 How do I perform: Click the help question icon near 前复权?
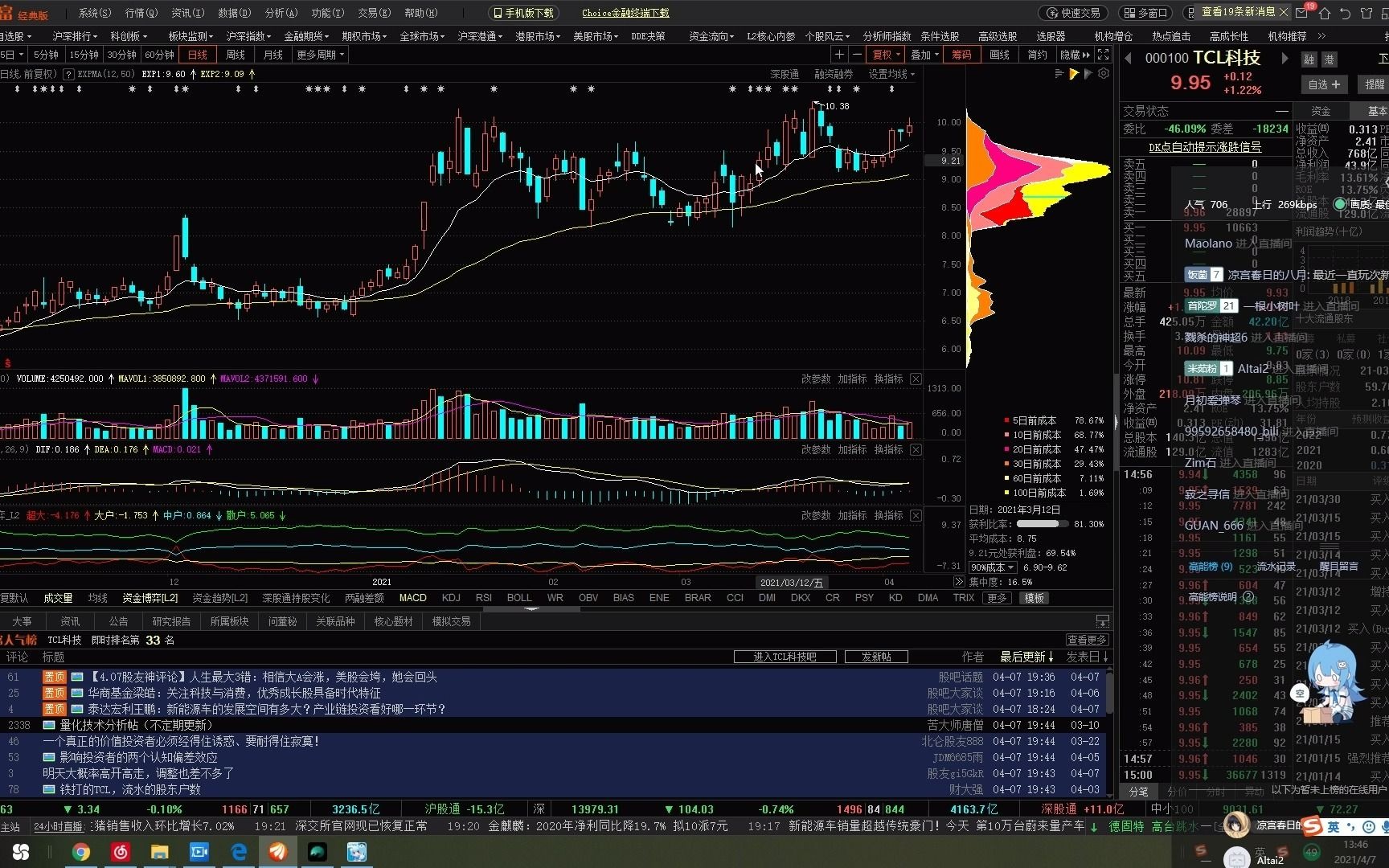[x=68, y=74]
